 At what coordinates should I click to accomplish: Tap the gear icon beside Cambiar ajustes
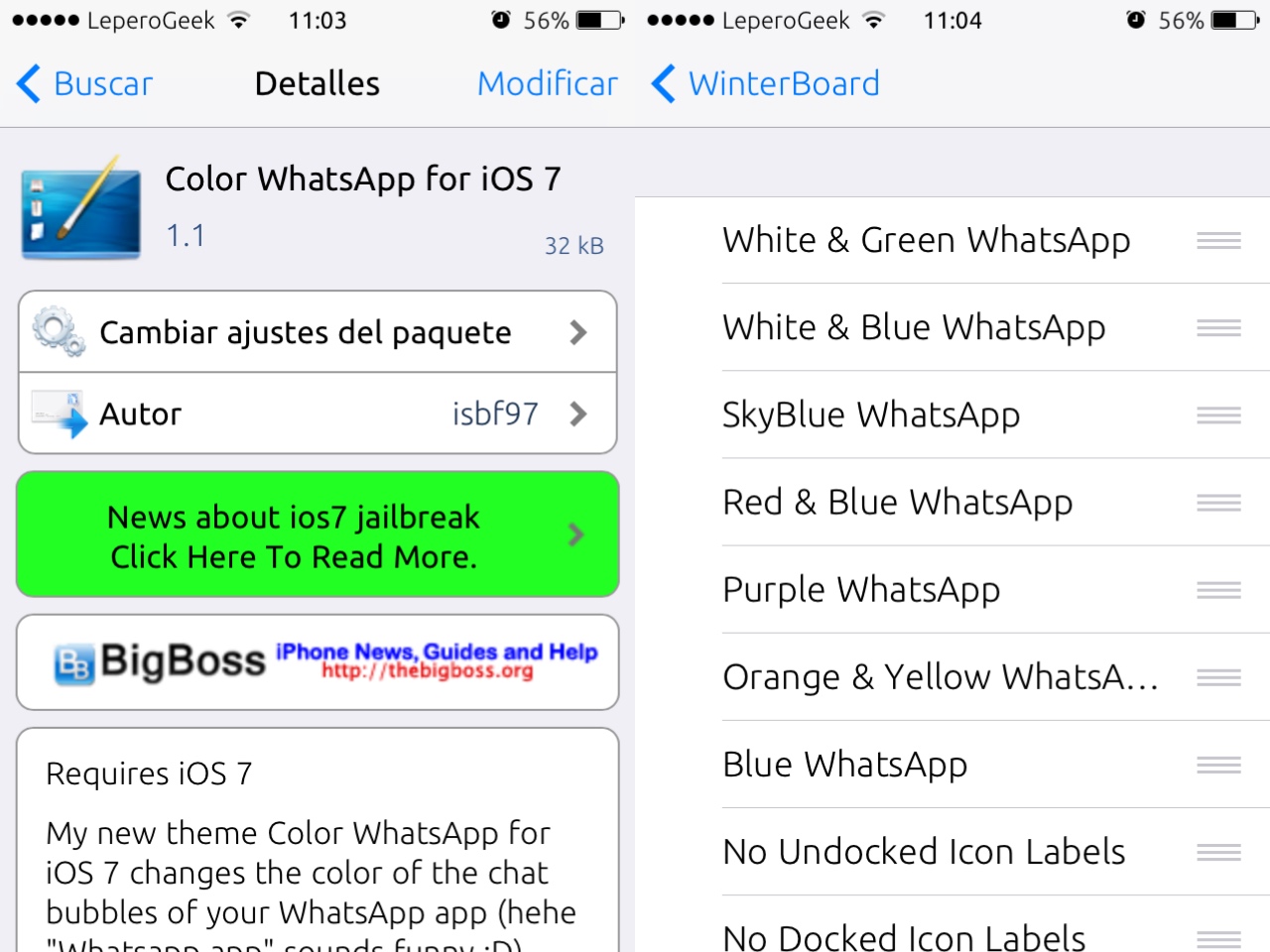[59, 332]
